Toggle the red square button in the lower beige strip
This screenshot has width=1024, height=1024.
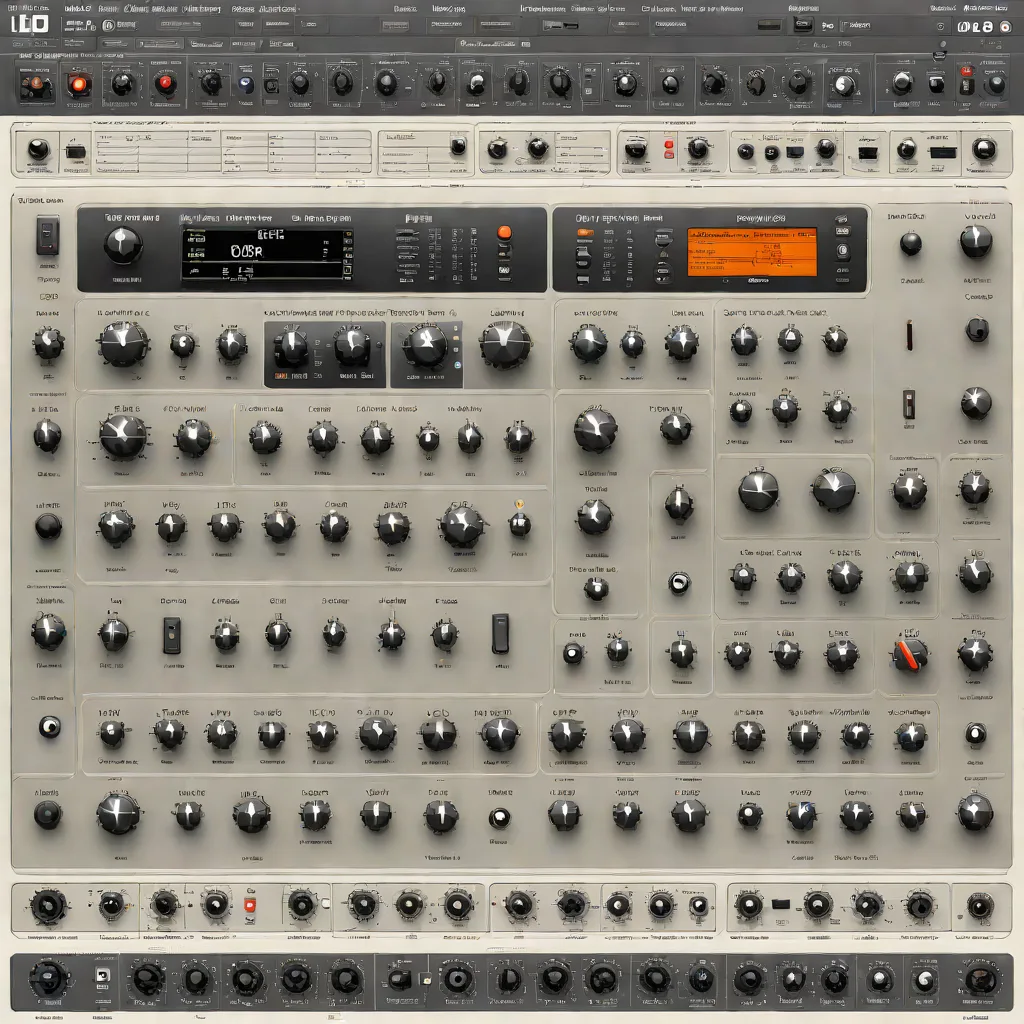tap(249, 905)
